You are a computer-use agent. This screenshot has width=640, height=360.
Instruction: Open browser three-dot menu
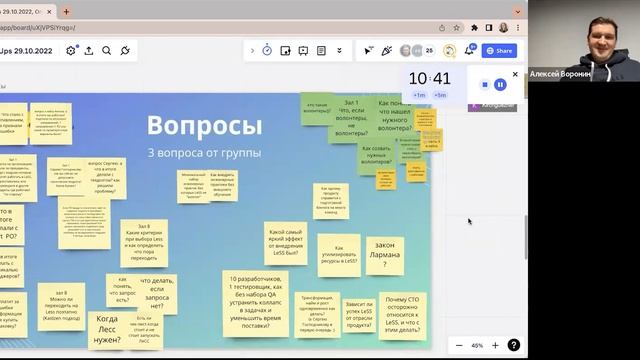pyautogui.click(x=518, y=28)
